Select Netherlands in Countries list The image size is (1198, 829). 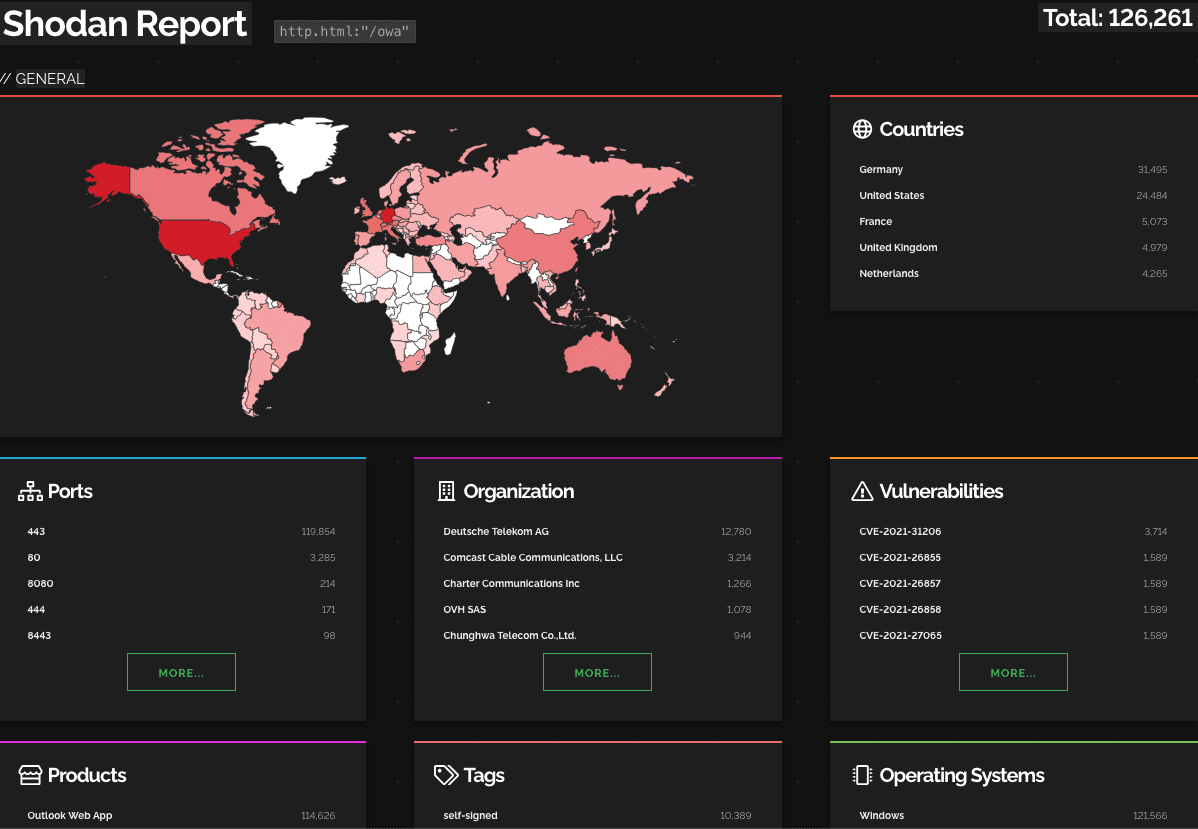[x=1013, y=274]
